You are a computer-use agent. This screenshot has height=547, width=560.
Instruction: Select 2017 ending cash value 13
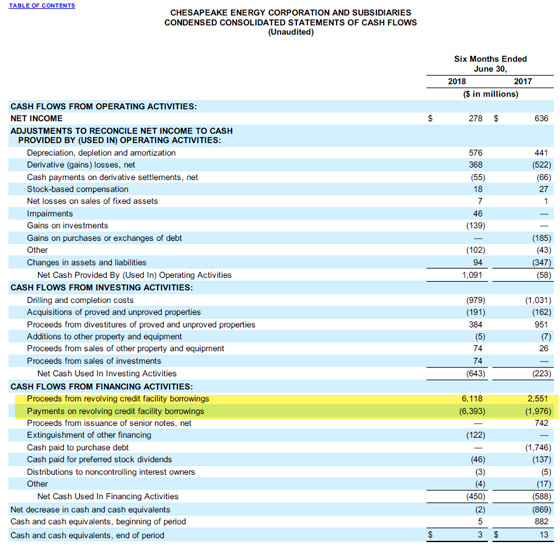tap(544, 535)
